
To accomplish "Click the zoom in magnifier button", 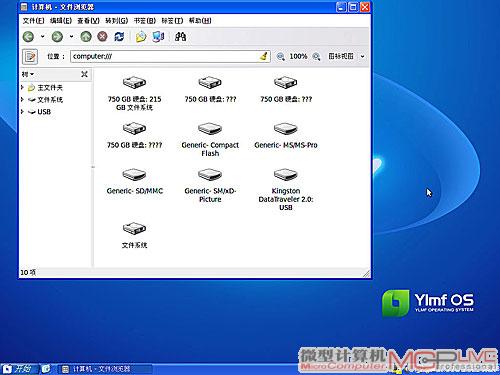I will (316, 57).
